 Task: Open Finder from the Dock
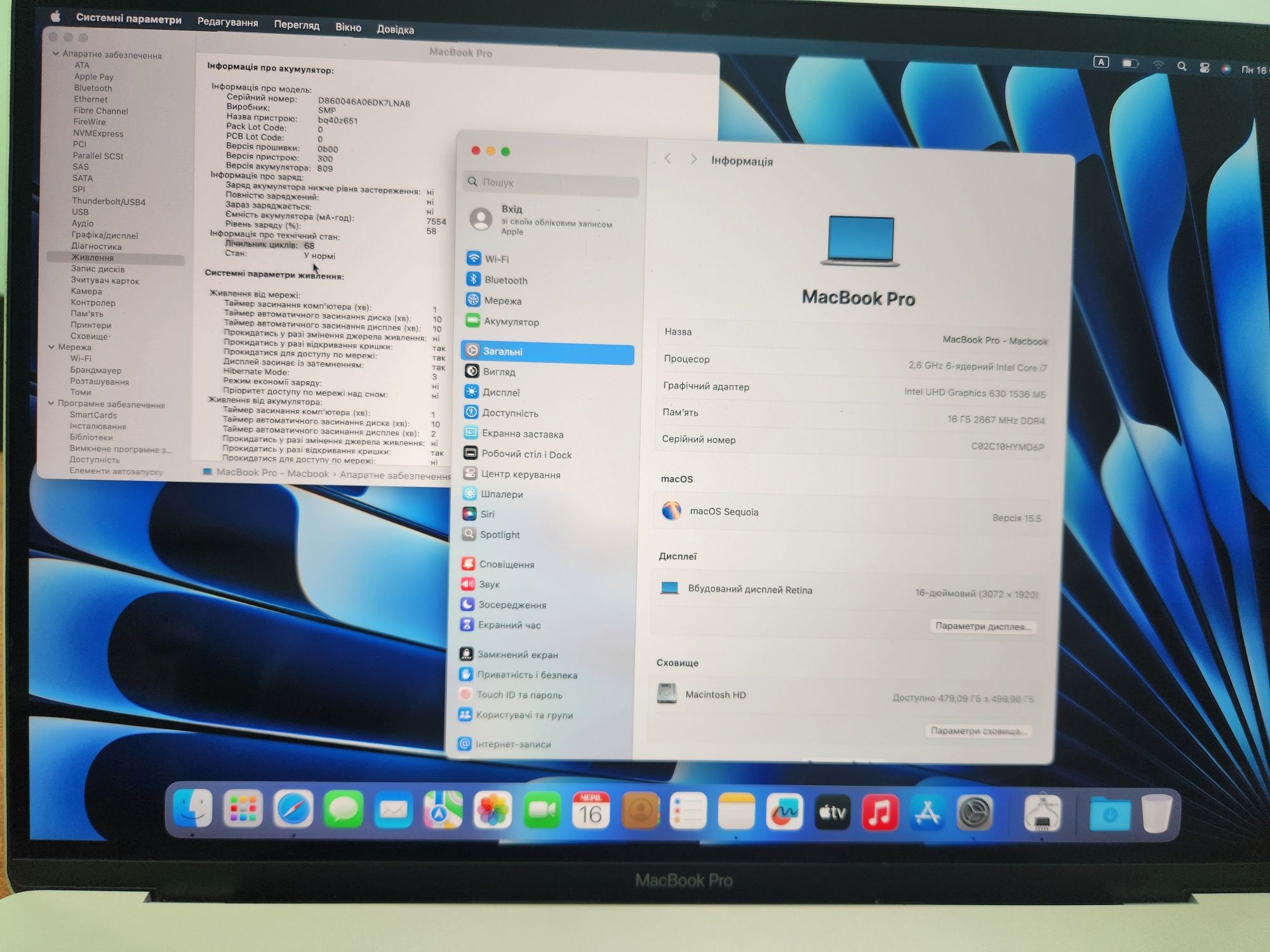[192, 809]
